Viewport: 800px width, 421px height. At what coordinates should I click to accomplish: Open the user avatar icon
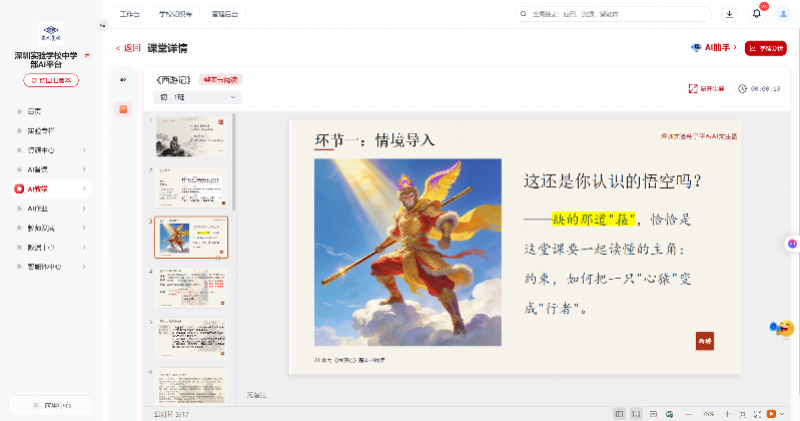(x=783, y=14)
